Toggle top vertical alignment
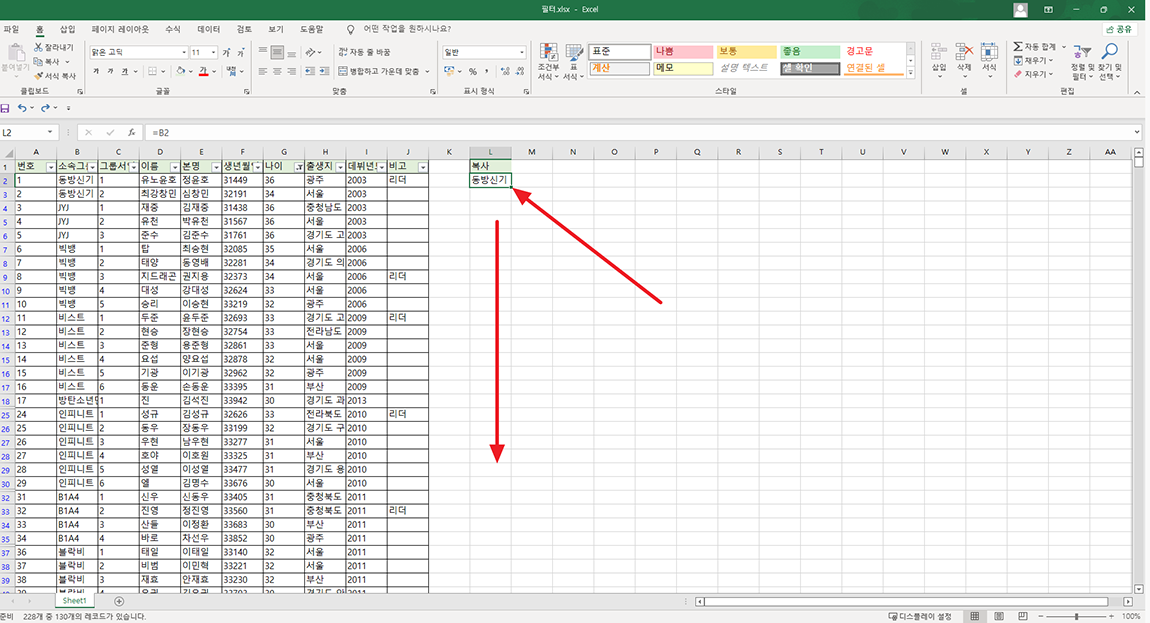 (263, 52)
